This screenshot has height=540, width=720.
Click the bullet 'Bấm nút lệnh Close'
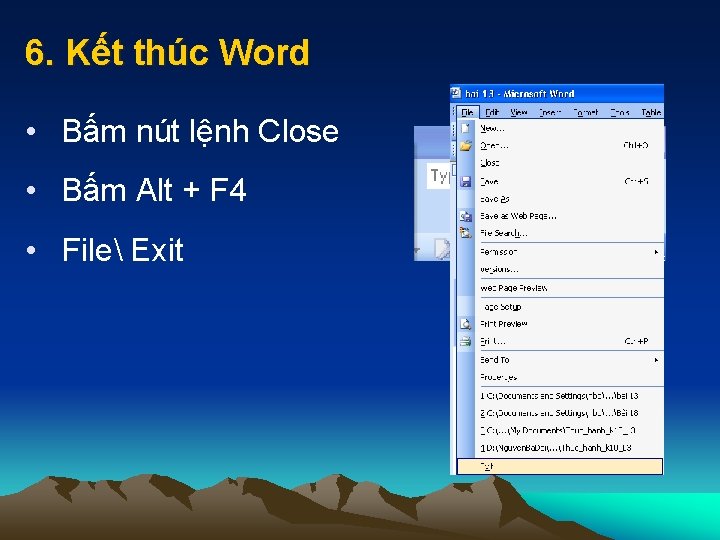point(200,131)
